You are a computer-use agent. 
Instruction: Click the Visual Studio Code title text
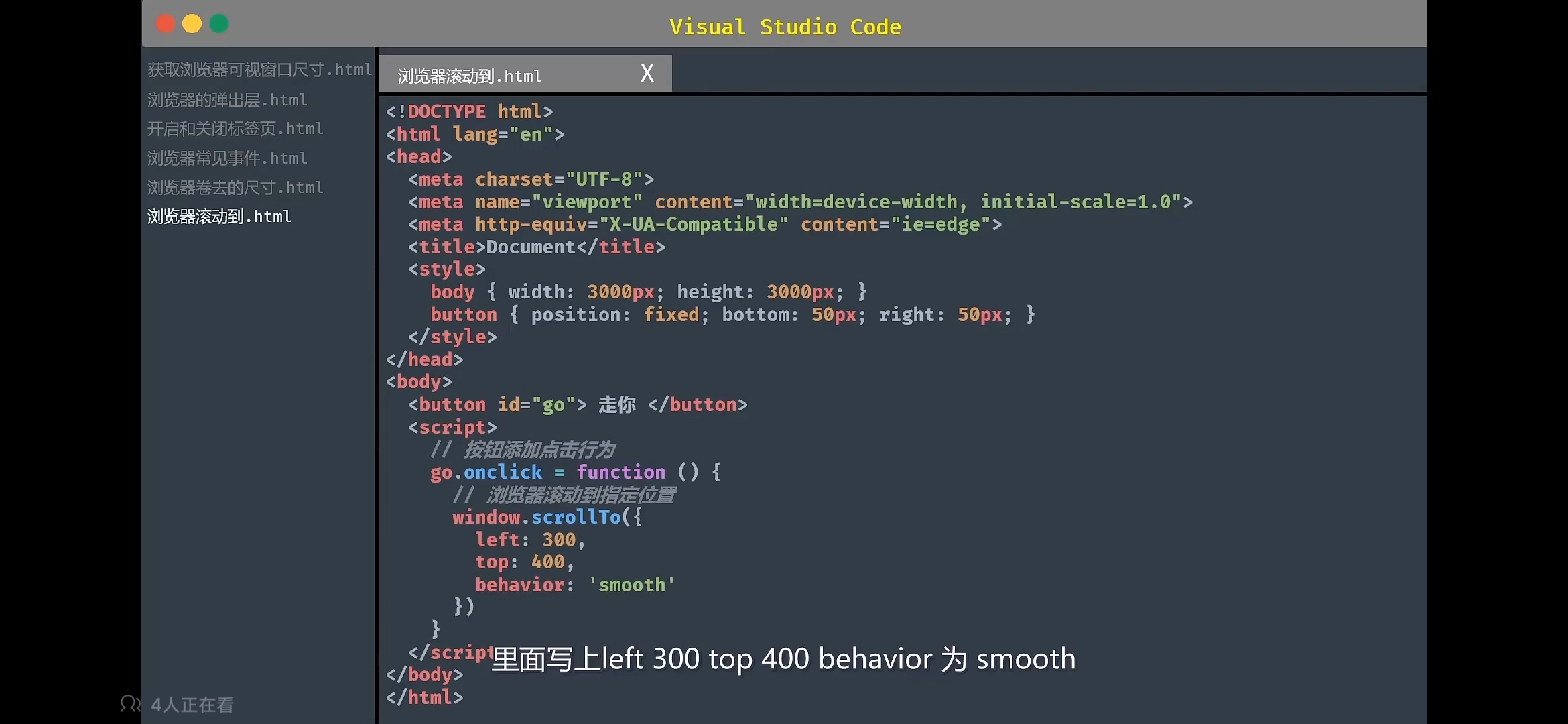[785, 27]
